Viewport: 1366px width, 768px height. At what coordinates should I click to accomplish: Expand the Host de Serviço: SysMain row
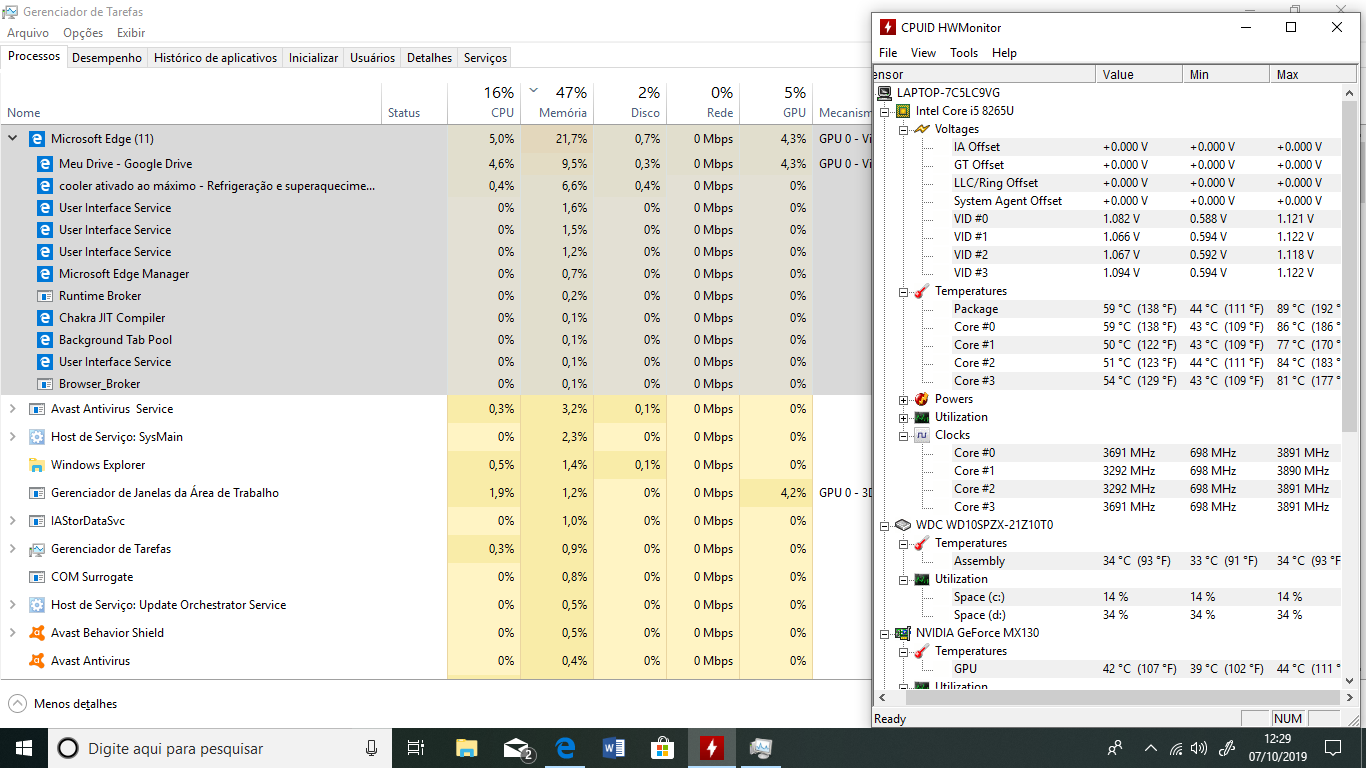point(13,437)
